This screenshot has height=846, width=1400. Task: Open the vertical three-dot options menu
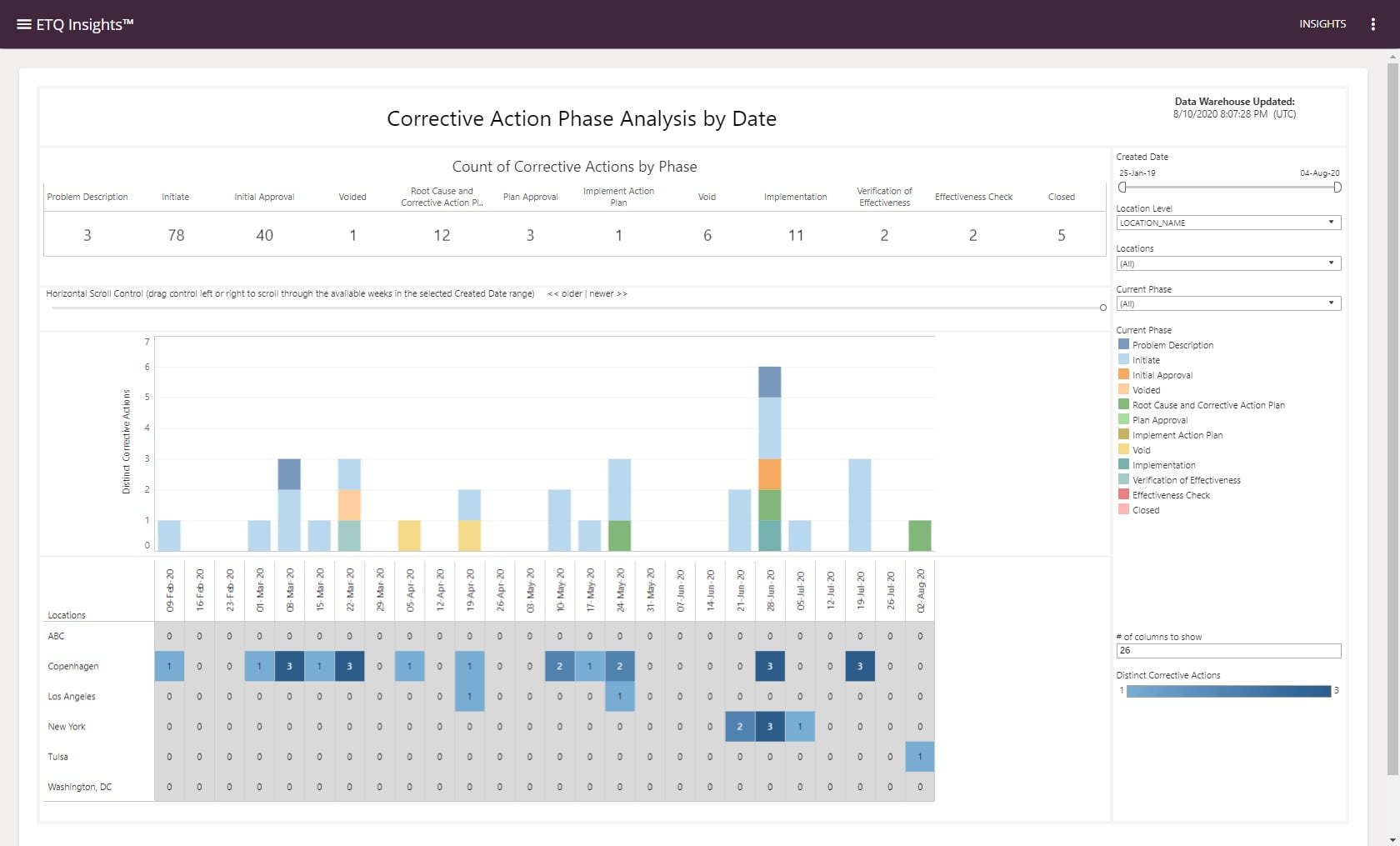1372,24
